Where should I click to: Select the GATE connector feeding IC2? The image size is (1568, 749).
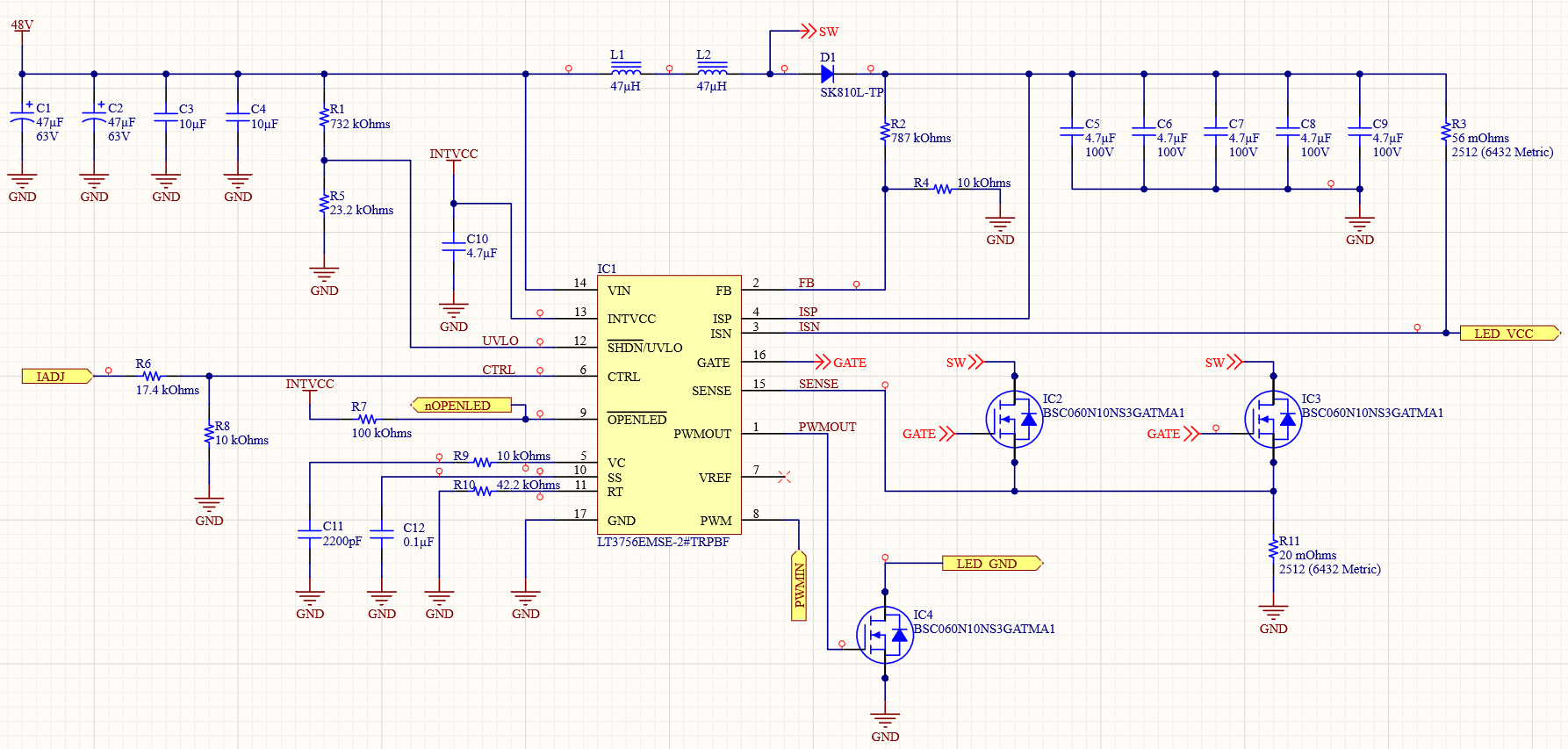(929, 434)
